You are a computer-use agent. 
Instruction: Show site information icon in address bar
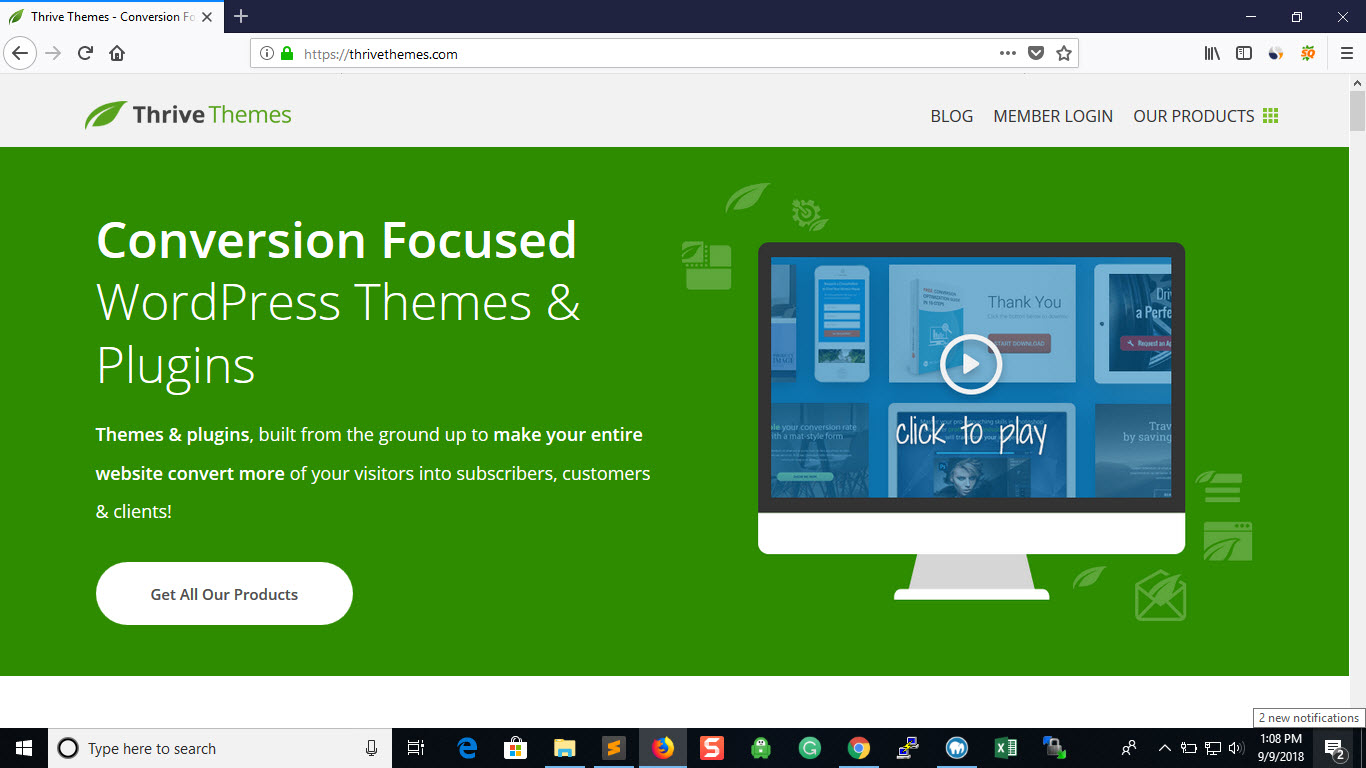(267, 54)
